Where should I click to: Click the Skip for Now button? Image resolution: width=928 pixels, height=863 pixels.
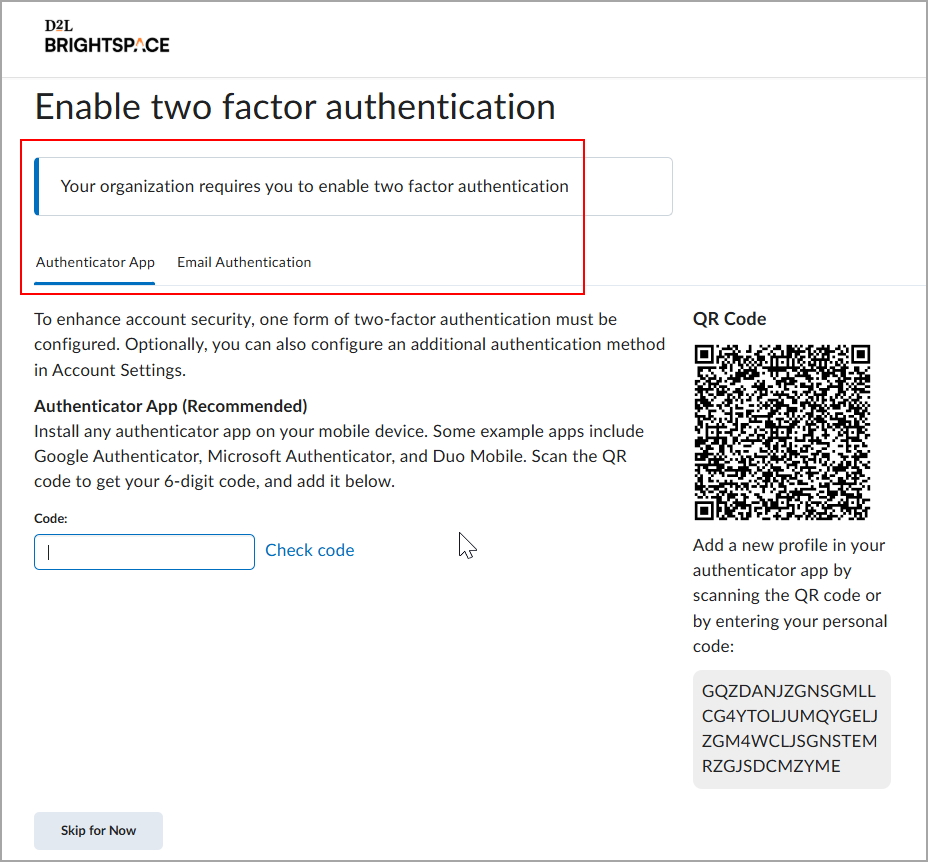click(x=98, y=830)
